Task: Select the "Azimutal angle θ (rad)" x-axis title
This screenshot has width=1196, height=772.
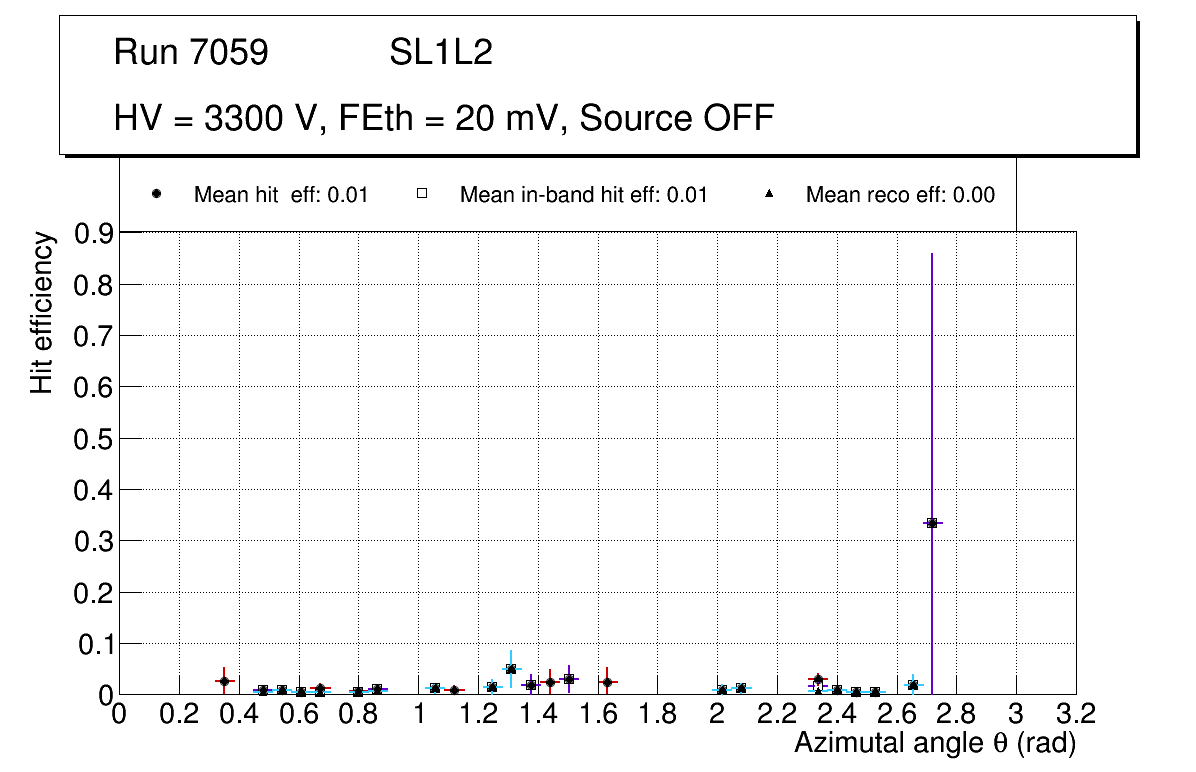Action: click(x=934, y=743)
